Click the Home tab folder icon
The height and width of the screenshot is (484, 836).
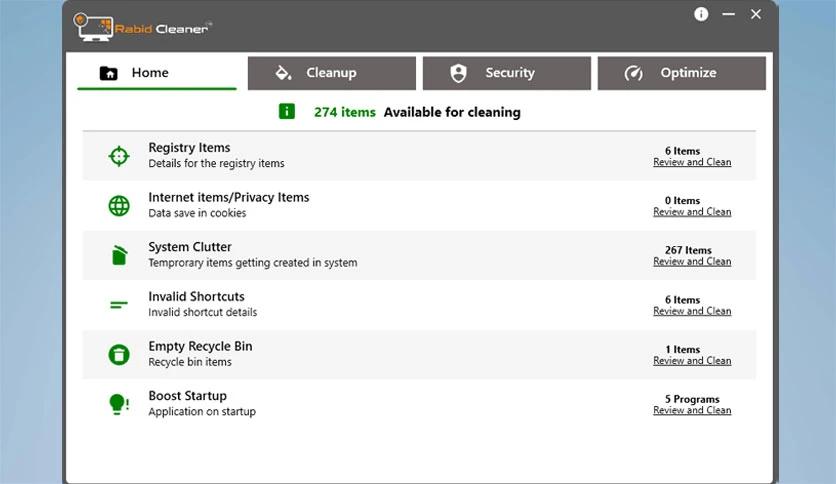click(108, 73)
